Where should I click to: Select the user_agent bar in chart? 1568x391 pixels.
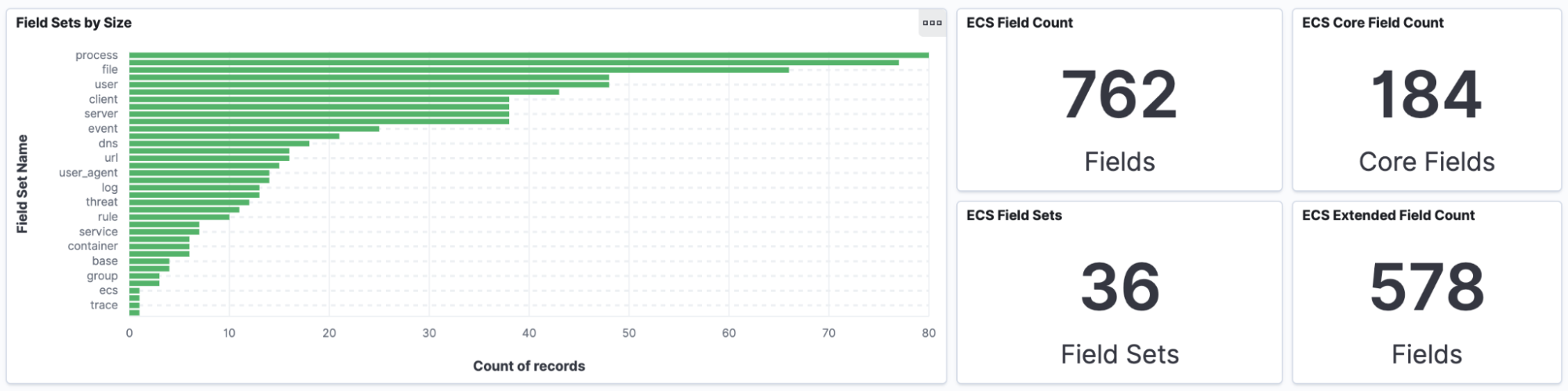coord(199,173)
